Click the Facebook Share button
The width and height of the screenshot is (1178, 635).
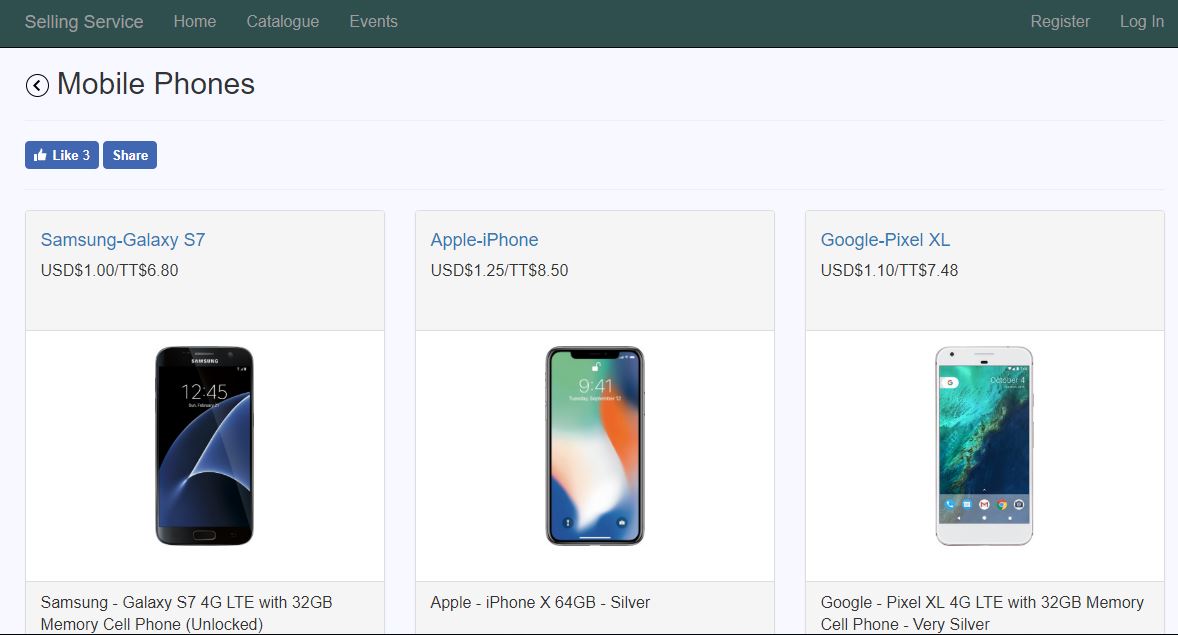point(130,155)
